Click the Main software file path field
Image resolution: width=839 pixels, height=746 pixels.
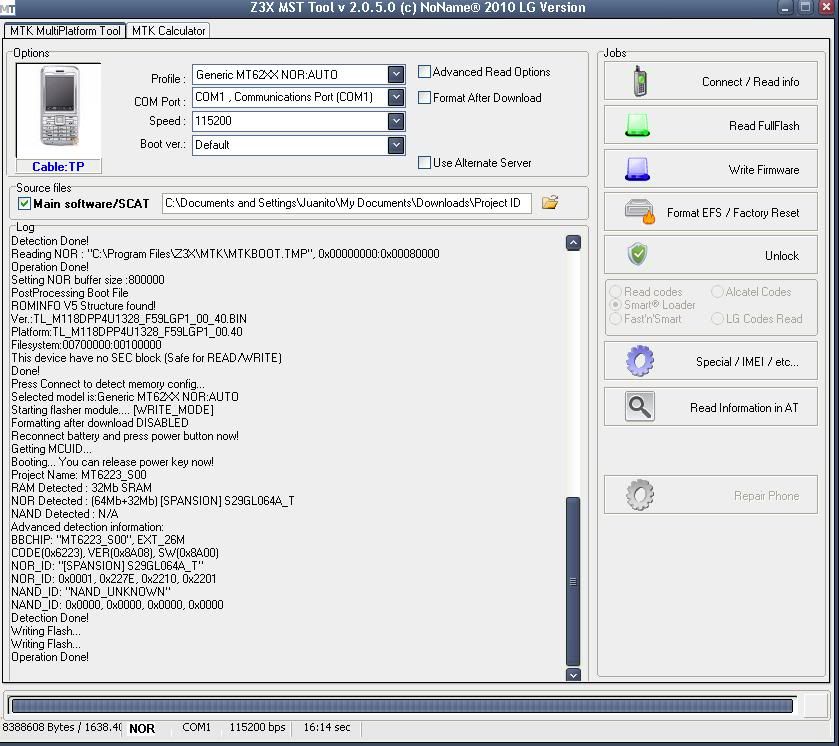click(346, 203)
